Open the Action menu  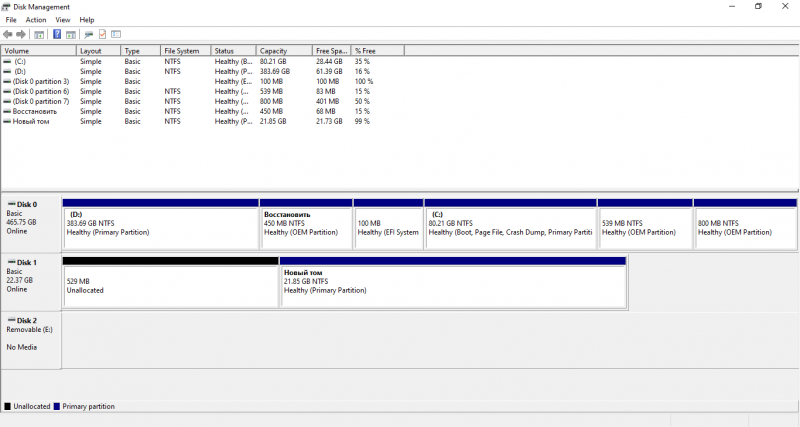36,20
